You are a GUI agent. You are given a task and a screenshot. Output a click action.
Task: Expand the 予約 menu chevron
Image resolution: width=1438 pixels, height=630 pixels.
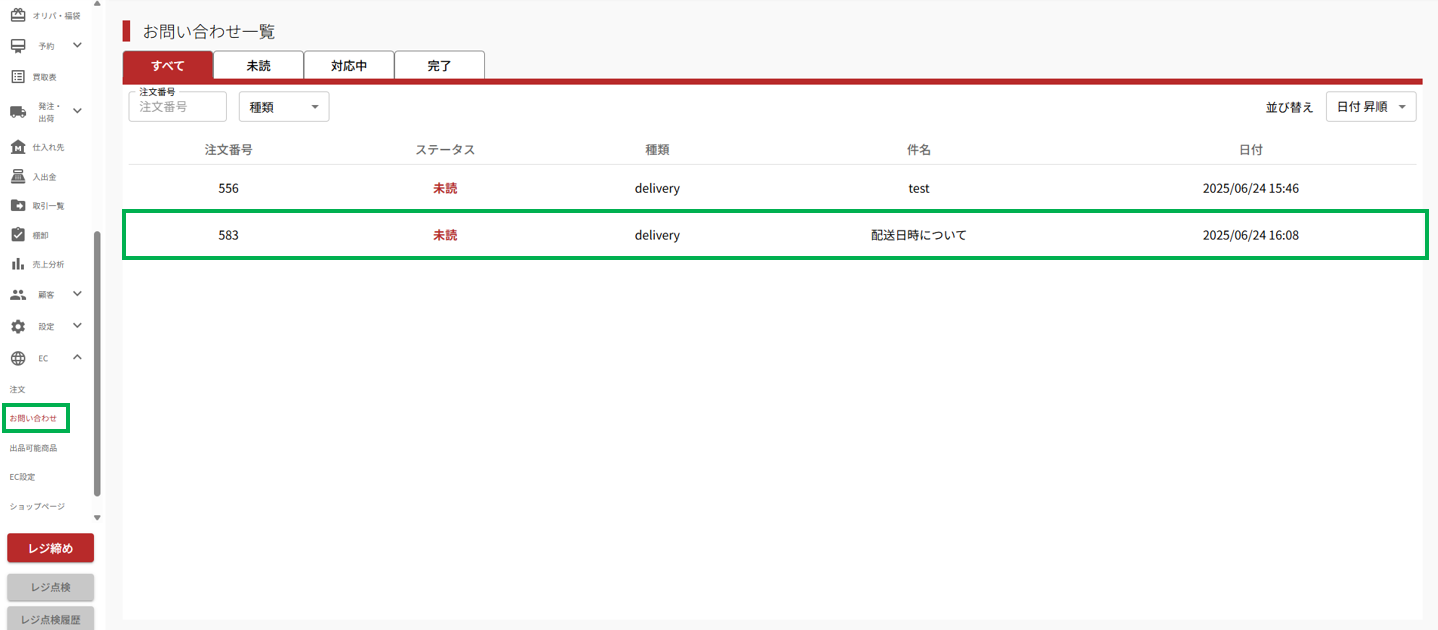point(77,45)
